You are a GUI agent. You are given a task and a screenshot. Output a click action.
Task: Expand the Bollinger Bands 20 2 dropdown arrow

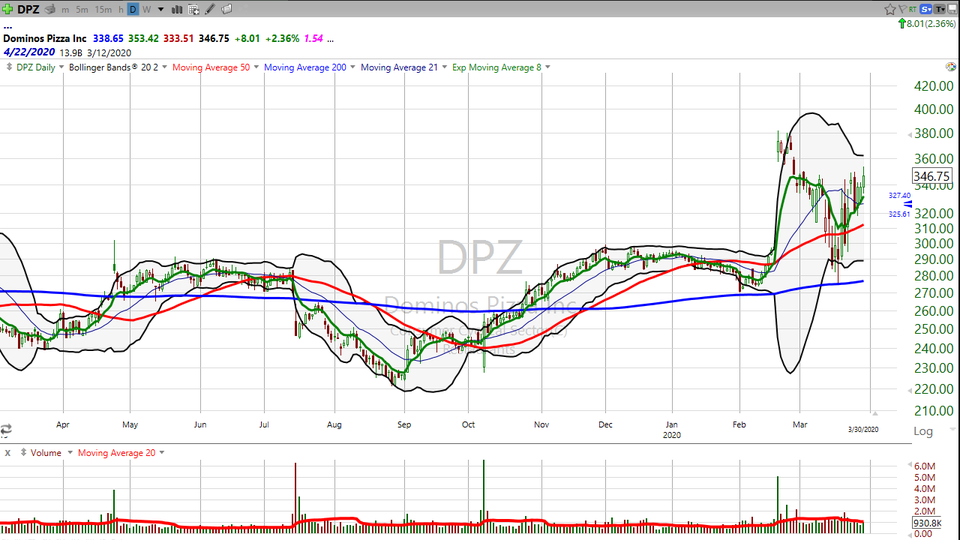[x=164, y=67]
